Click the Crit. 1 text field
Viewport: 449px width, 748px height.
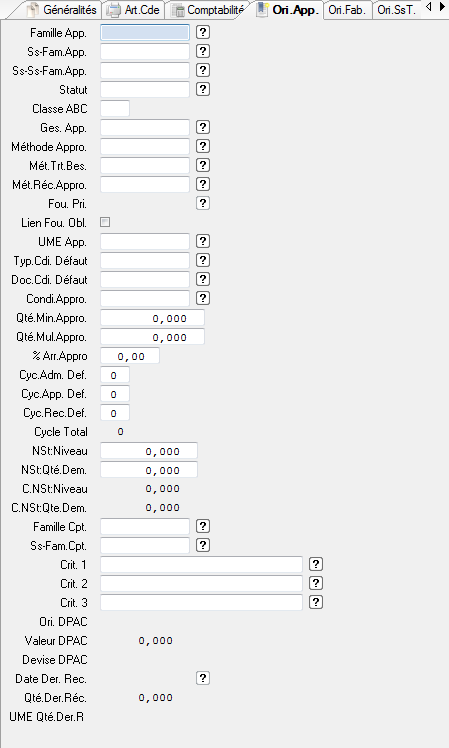[x=201, y=564]
